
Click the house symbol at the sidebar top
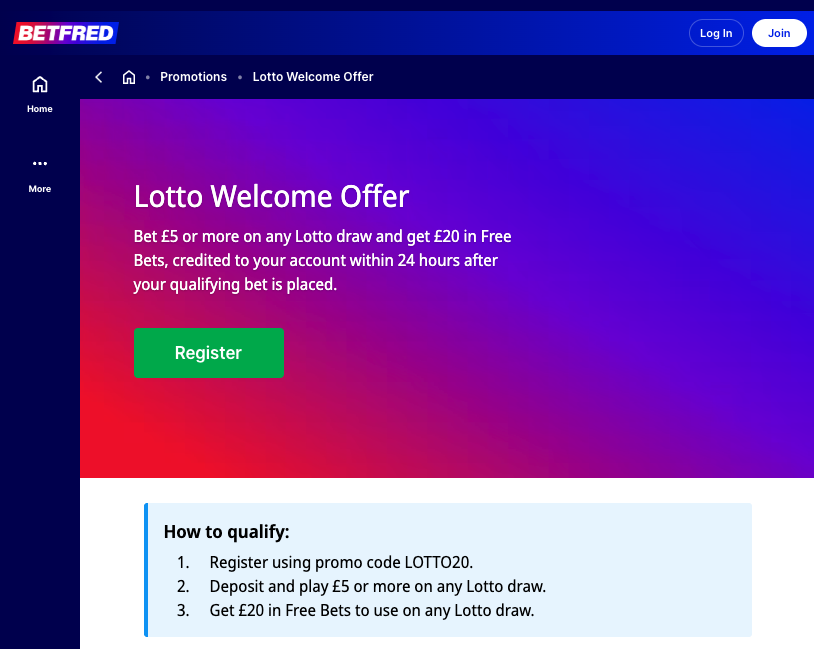tap(39, 84)
